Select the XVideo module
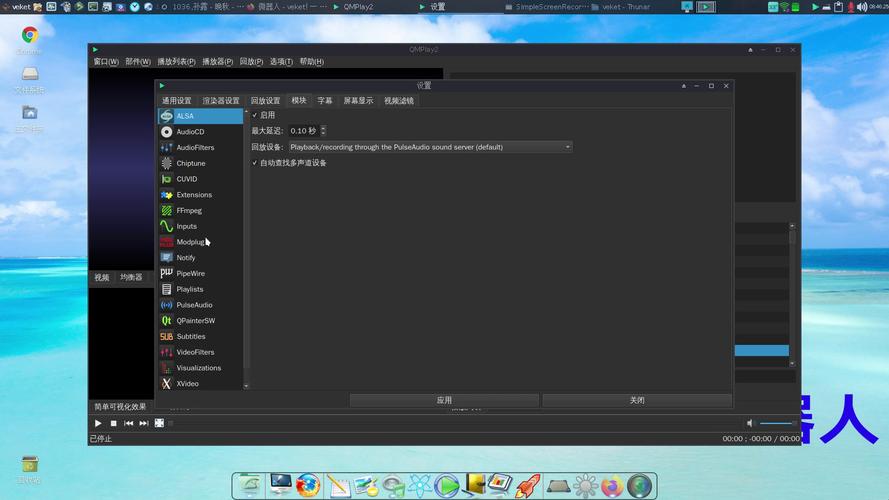The width and height of the screenshot is (889, 500). [201, 384]
